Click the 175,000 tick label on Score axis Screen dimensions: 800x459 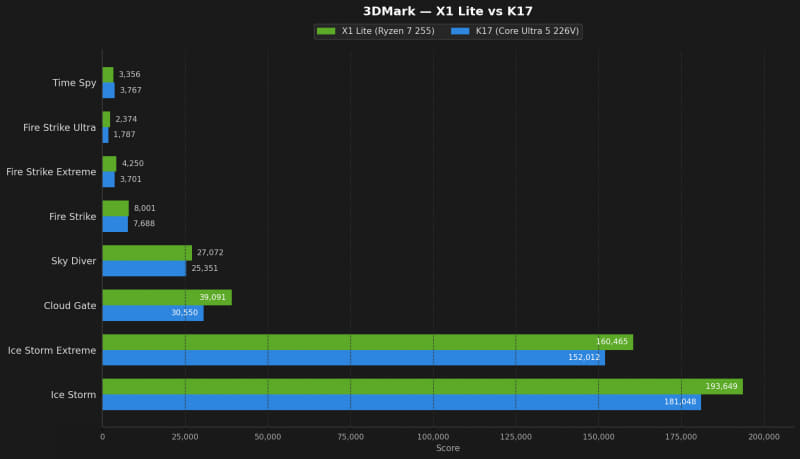point(681,437)
